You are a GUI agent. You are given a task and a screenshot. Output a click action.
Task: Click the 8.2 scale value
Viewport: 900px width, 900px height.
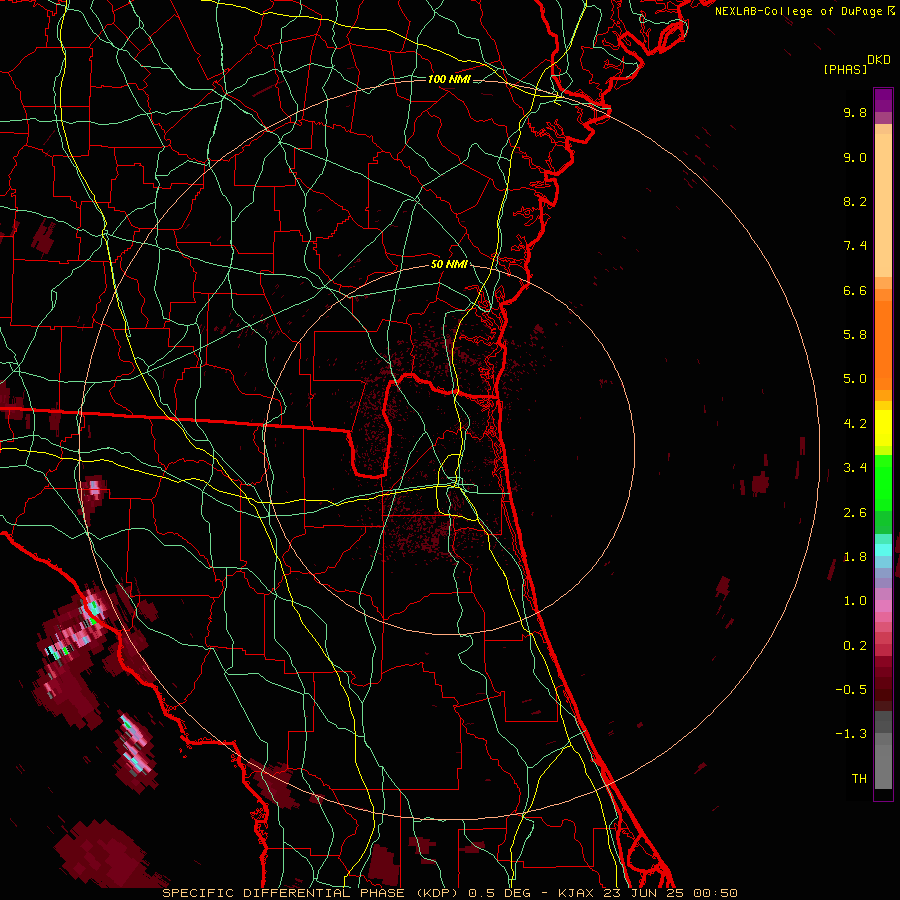[x=855, y=201]
